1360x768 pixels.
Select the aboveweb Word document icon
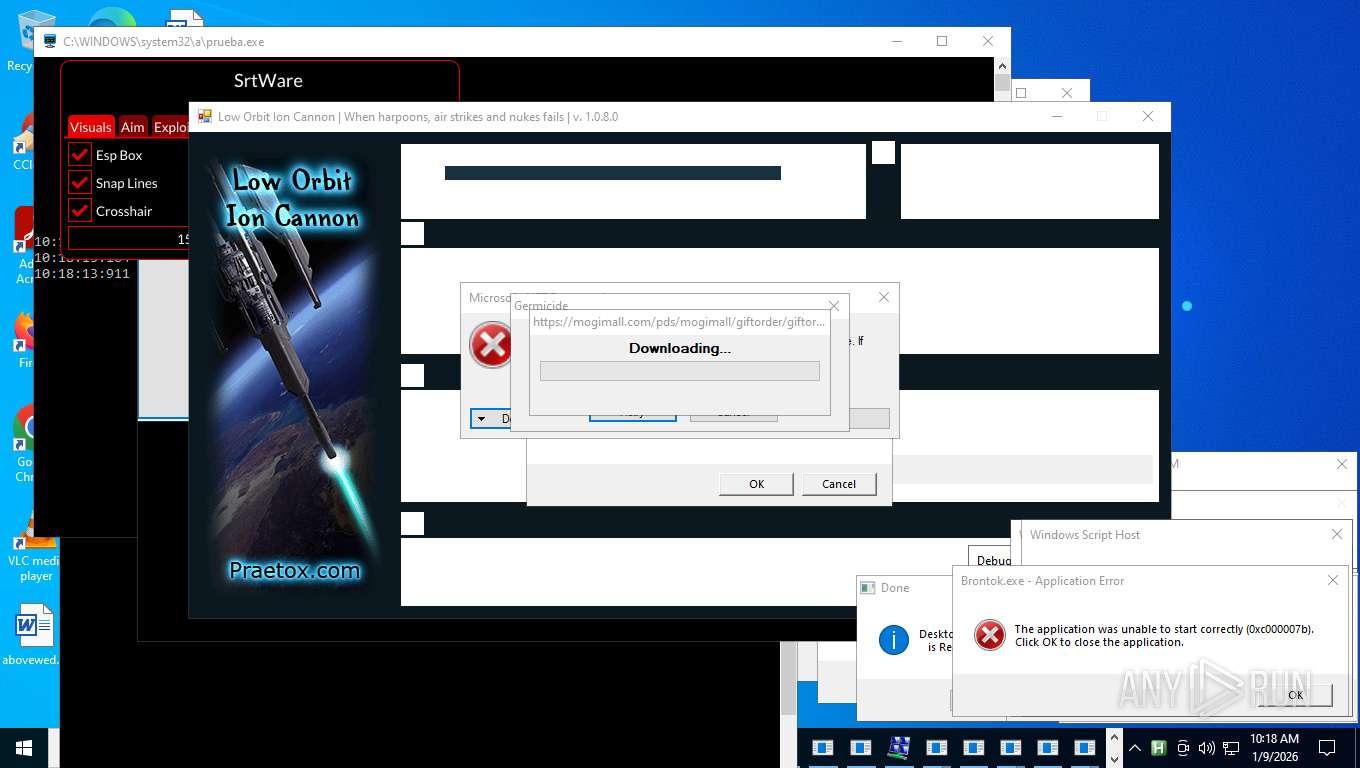[x=33, y=635]
